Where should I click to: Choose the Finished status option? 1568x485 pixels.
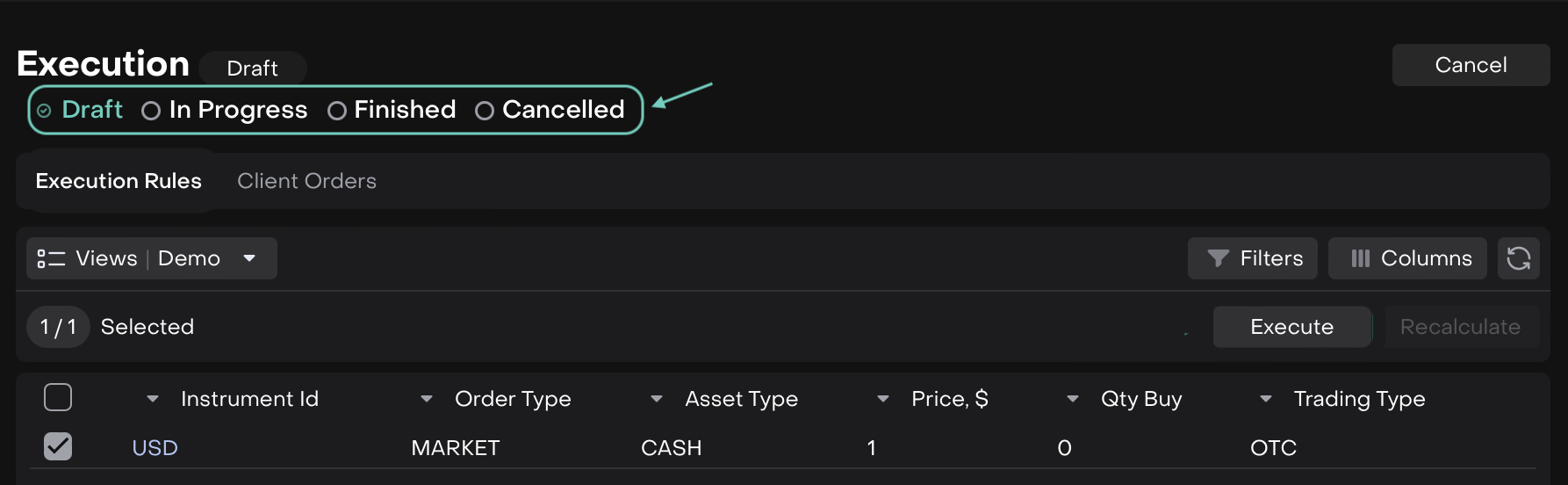[336, 111]
